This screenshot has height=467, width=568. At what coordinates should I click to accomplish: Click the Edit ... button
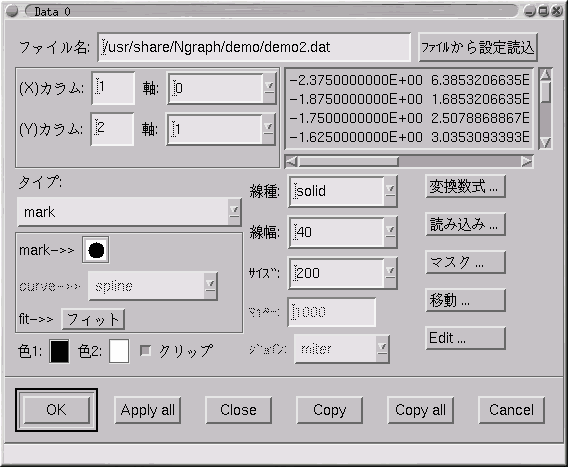(465, 338)
